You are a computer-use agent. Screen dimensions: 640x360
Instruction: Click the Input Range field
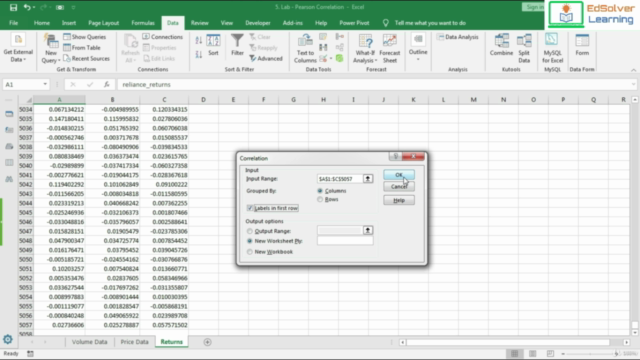pyautogui.click(x=340, y=179)
